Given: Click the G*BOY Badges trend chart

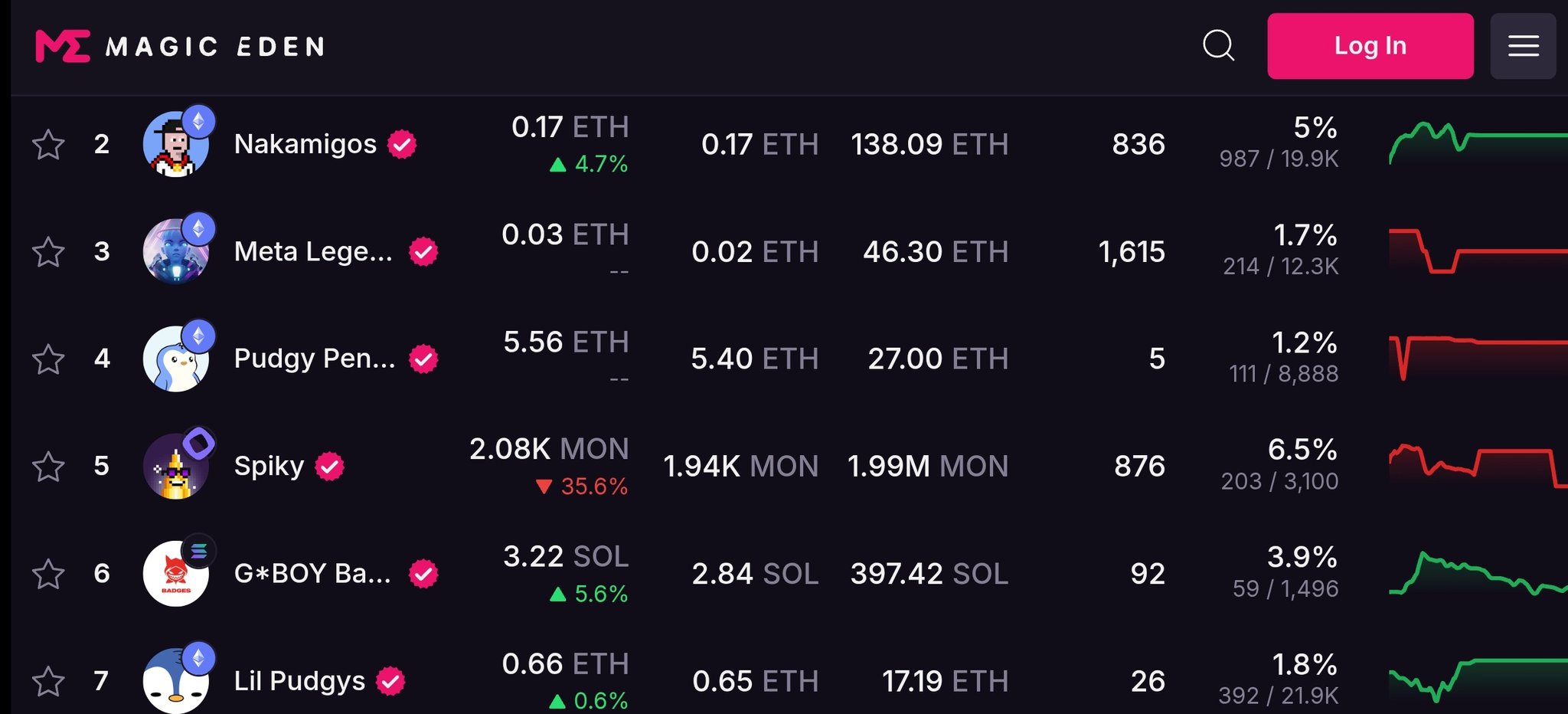Looking at the screenshot, I should pos(1478,574).
